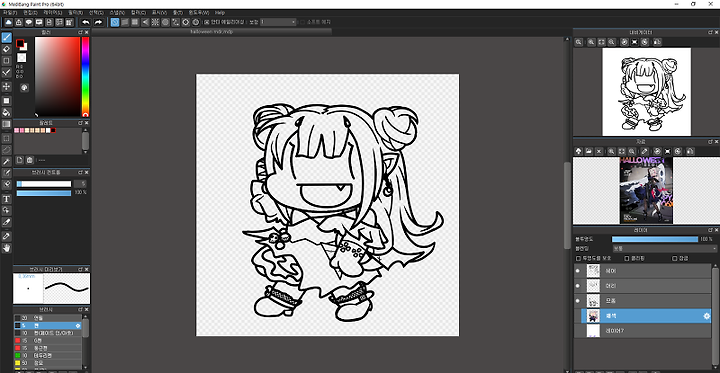Choose the G펜 brush
Image resolution: width=720 pixels, height=373 pixels.
(48, 340)
